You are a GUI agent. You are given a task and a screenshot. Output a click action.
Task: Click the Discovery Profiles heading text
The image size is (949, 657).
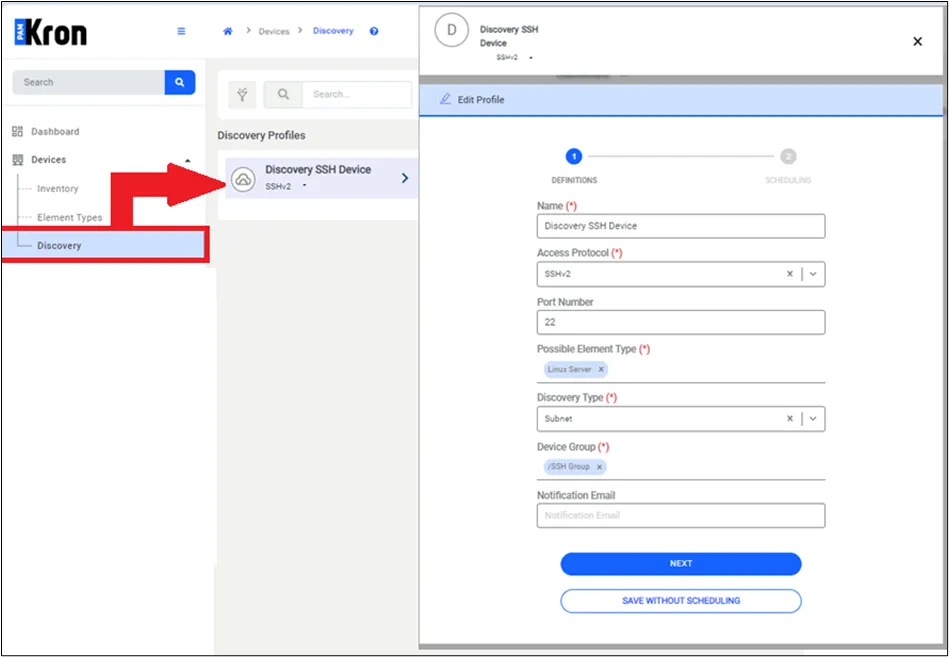pyautogui.click(x=261, y=136)
